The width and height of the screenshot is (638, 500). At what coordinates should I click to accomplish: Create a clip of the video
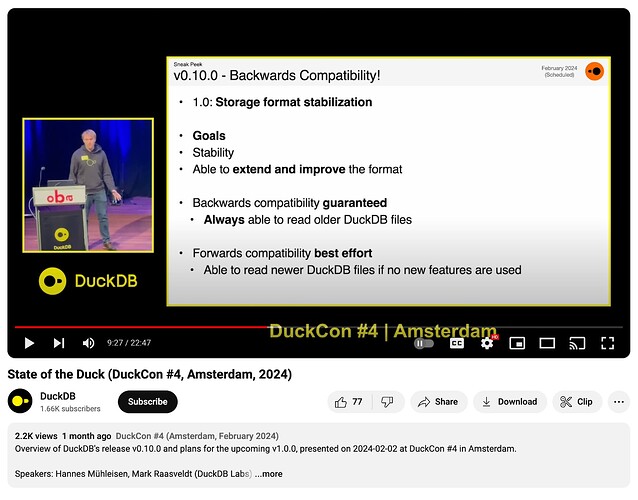[x=576, y=402]
